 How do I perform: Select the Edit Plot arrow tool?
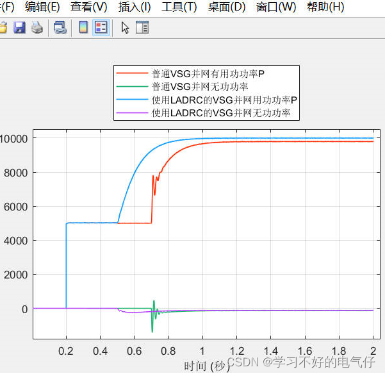point(125,28)
